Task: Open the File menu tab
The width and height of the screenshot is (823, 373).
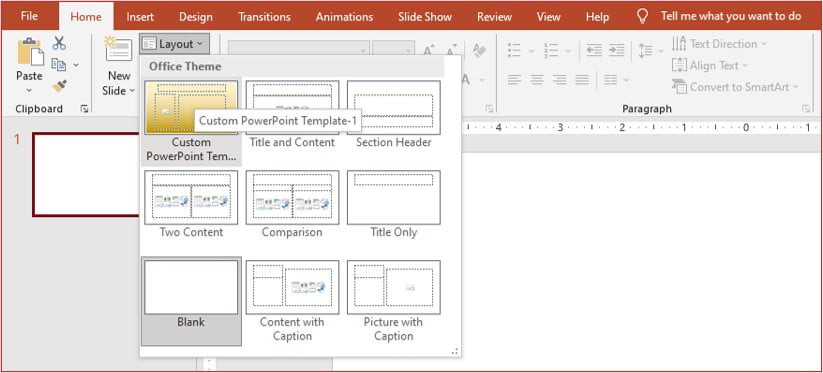Action: [x=29, y=16]
